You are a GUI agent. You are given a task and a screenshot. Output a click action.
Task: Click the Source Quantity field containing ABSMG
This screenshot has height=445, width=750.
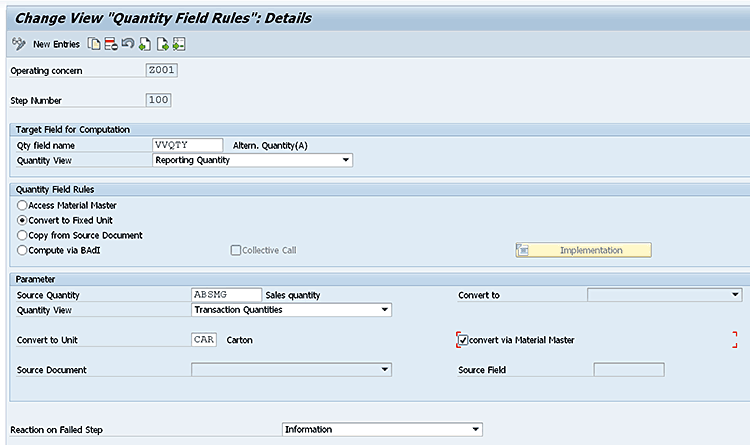click(226, 295)
